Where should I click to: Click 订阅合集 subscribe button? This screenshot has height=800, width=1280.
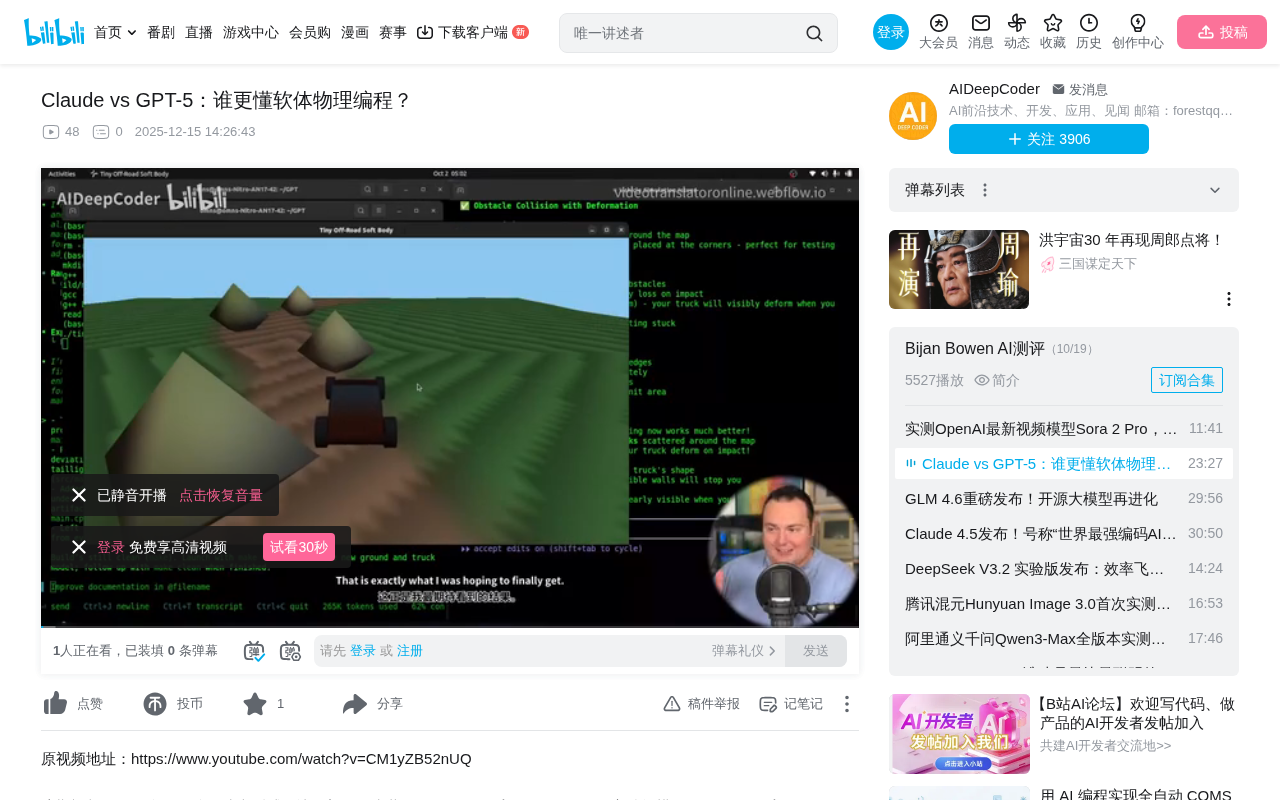click(1187, 380)
